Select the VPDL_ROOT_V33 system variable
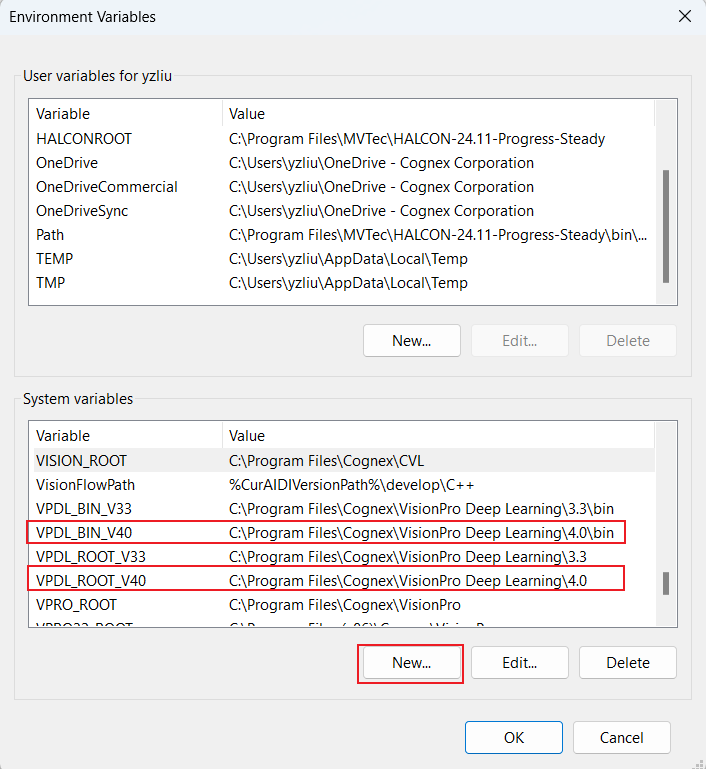Viewport: 706px width, 769px height. pos(344,557)
